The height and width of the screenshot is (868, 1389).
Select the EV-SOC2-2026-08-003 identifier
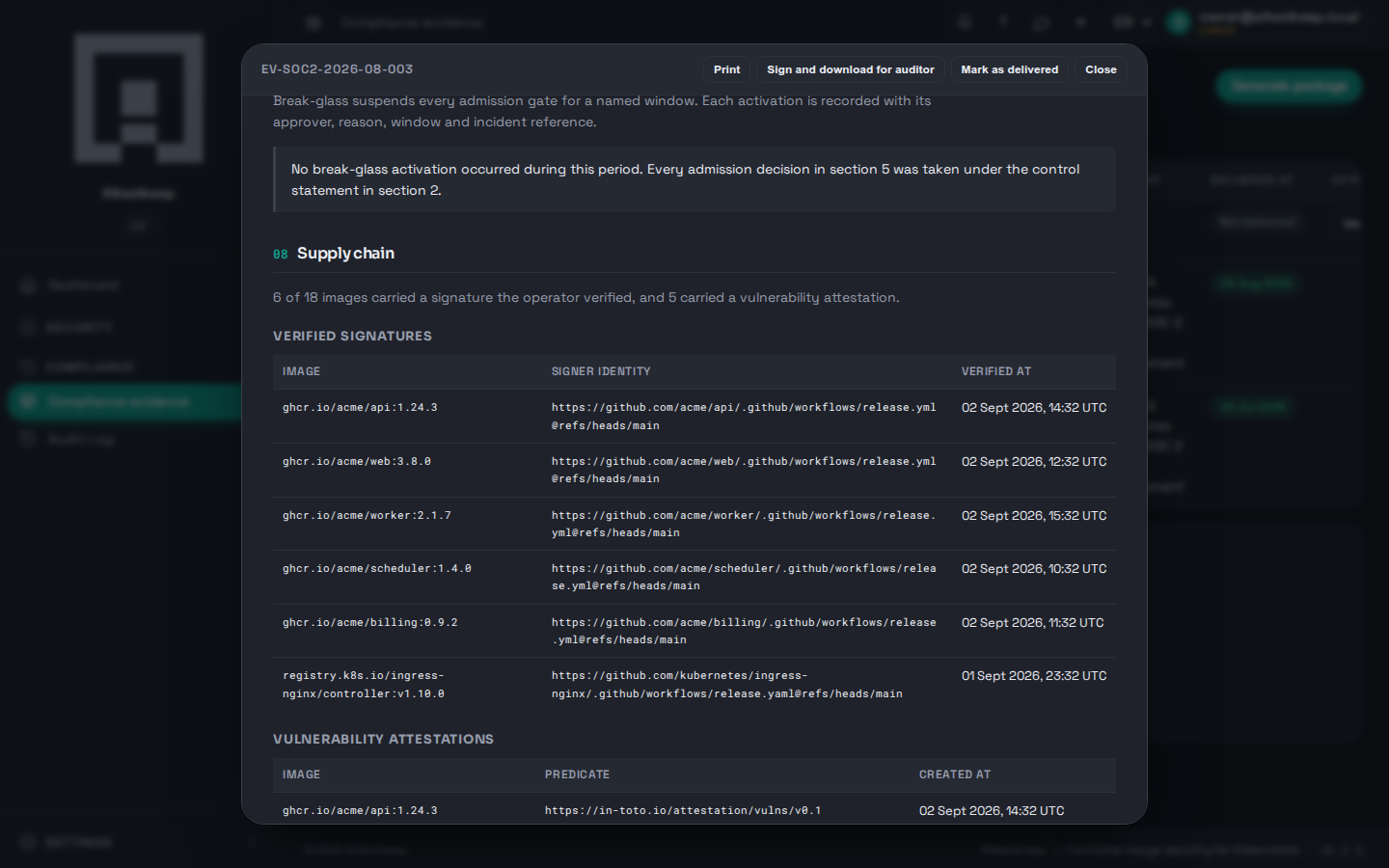tap(337, 69)
